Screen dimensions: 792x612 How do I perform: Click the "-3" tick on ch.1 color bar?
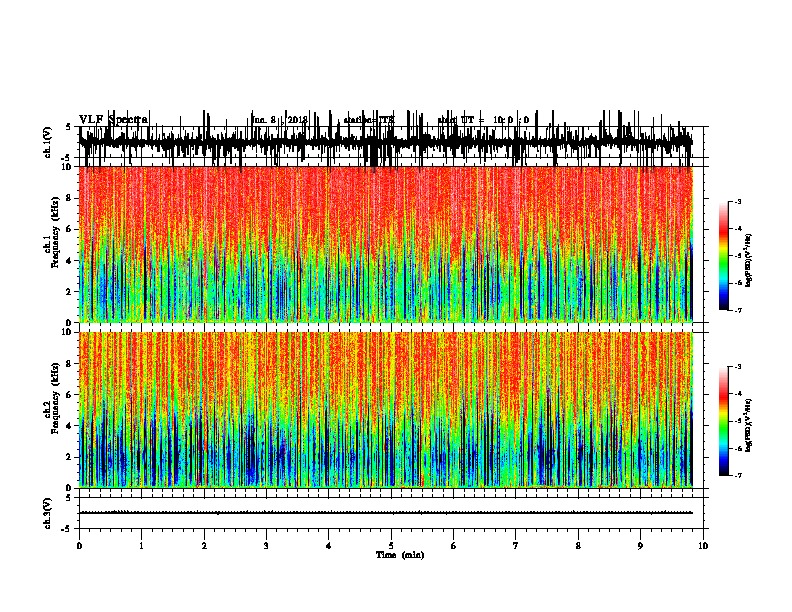pos(737,201)
